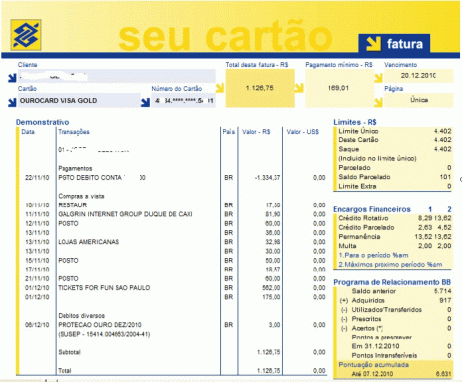This screenshot has width=462, height=382.
Task: Click the OUROCARD VISA GOLD card field
Action: [x=79, y=100]
